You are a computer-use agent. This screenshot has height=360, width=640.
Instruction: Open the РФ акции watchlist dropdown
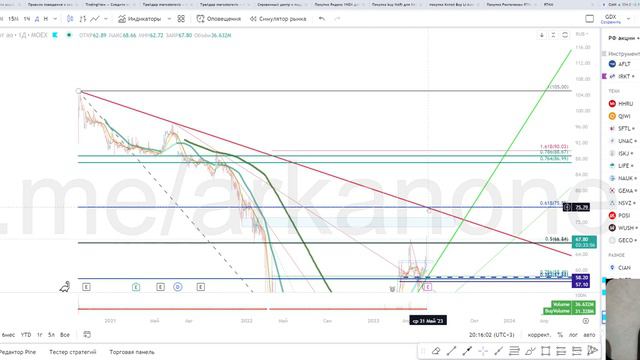(624, 38)
